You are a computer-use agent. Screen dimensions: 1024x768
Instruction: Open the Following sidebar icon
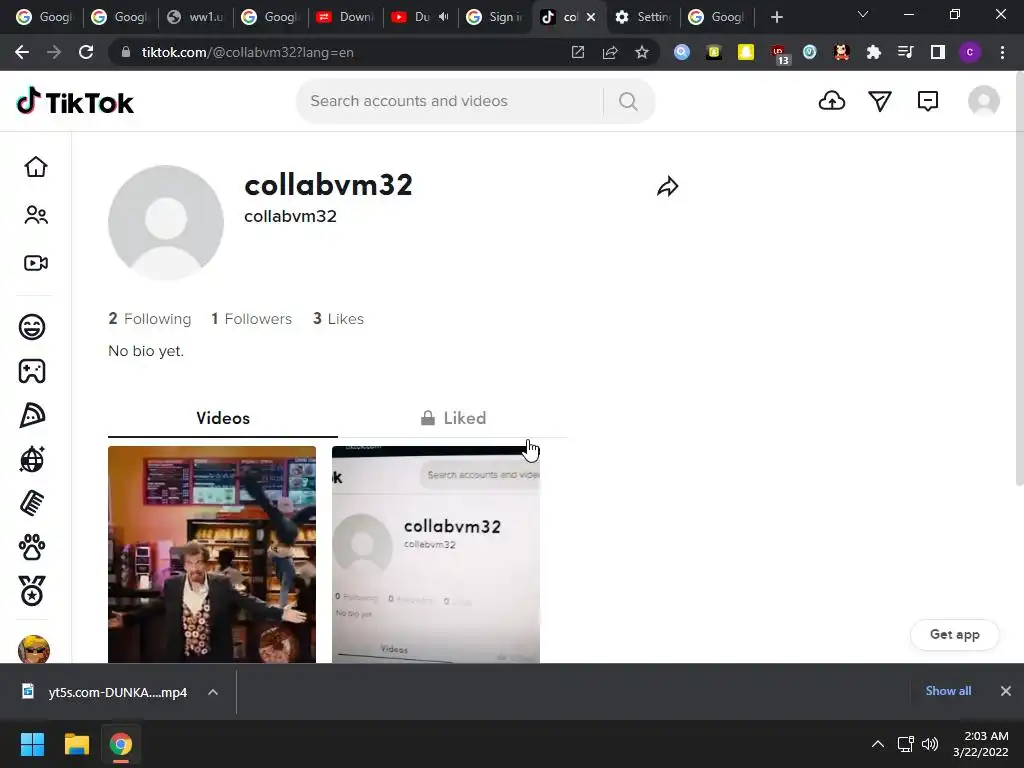36,215
